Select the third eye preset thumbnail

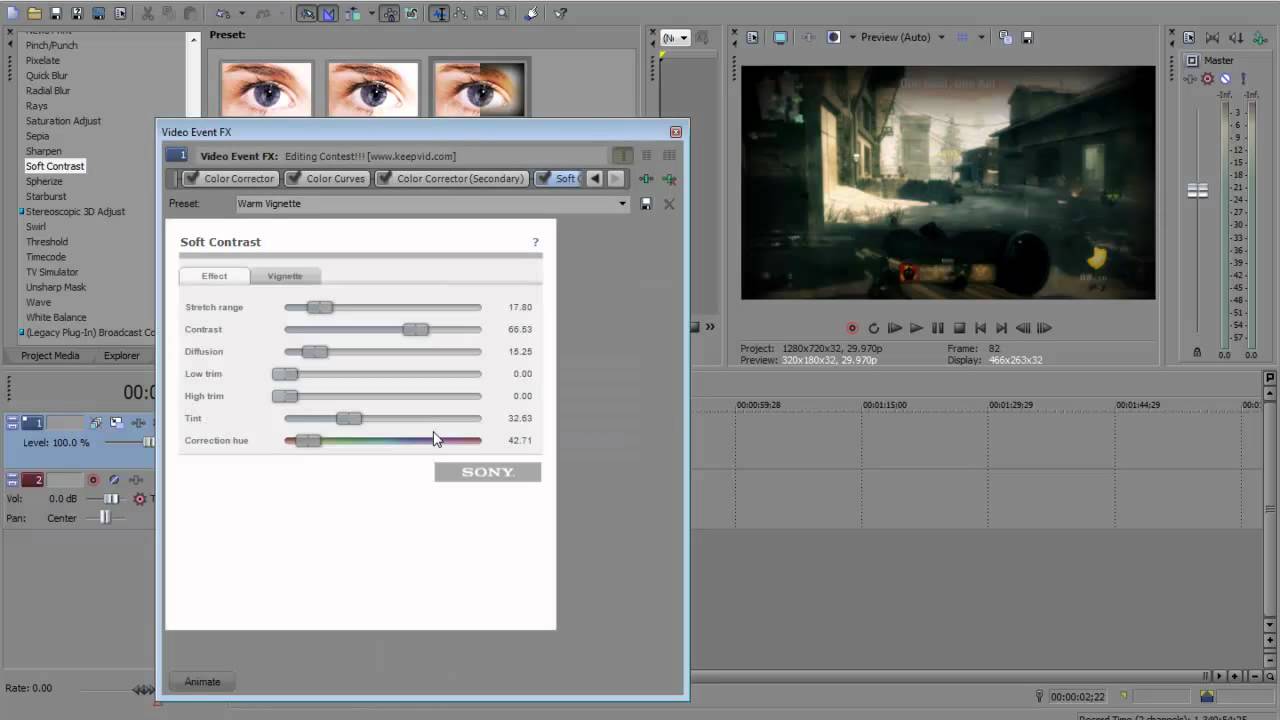click(x=479, y=90)
